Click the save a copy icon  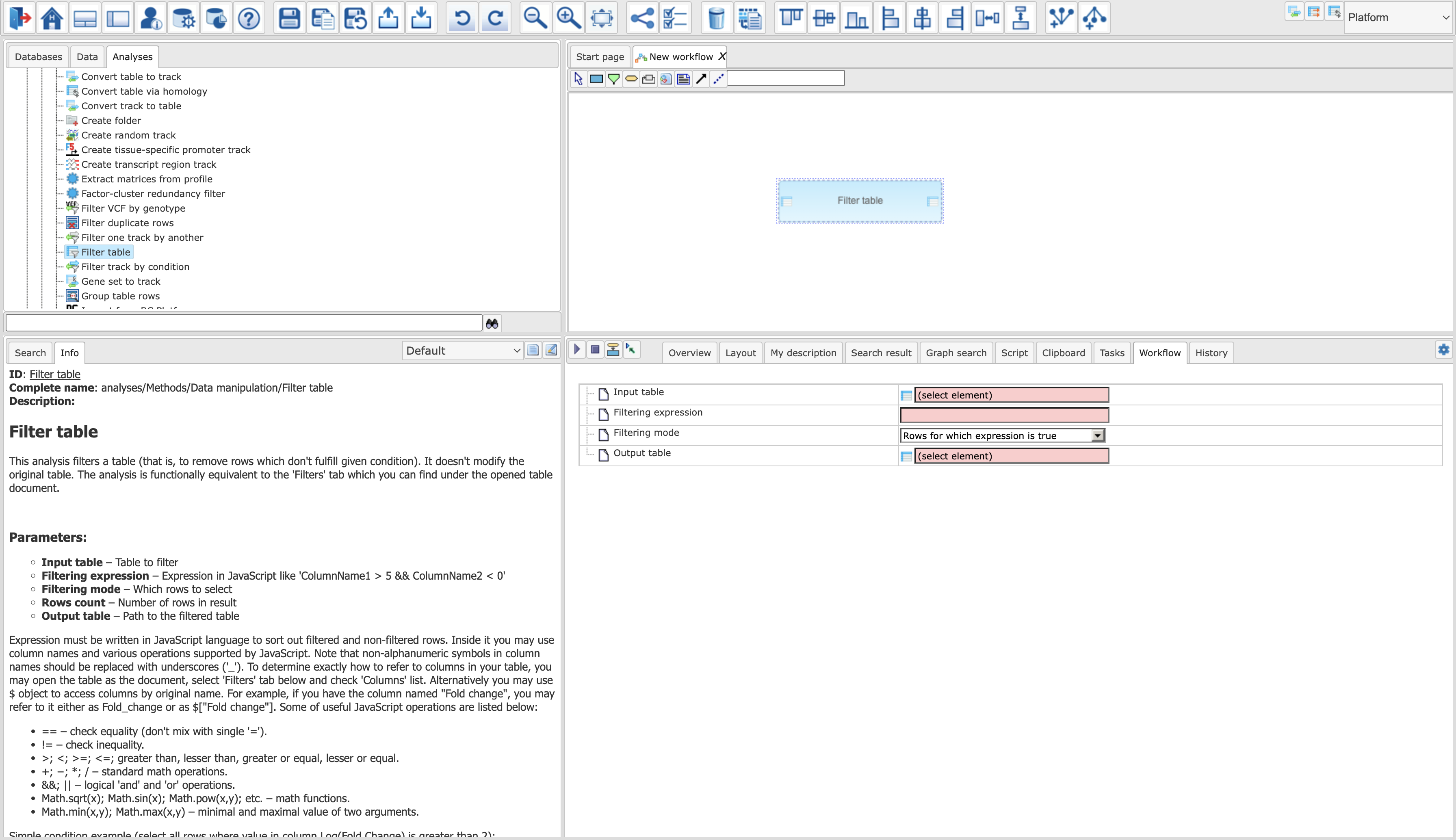[x=323, y=18]
